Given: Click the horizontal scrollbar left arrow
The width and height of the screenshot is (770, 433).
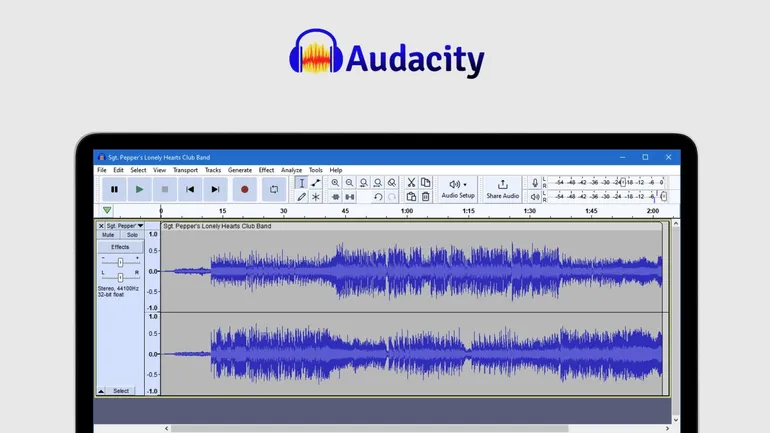Looking at the screenshot, I should (x=166, y=429).
